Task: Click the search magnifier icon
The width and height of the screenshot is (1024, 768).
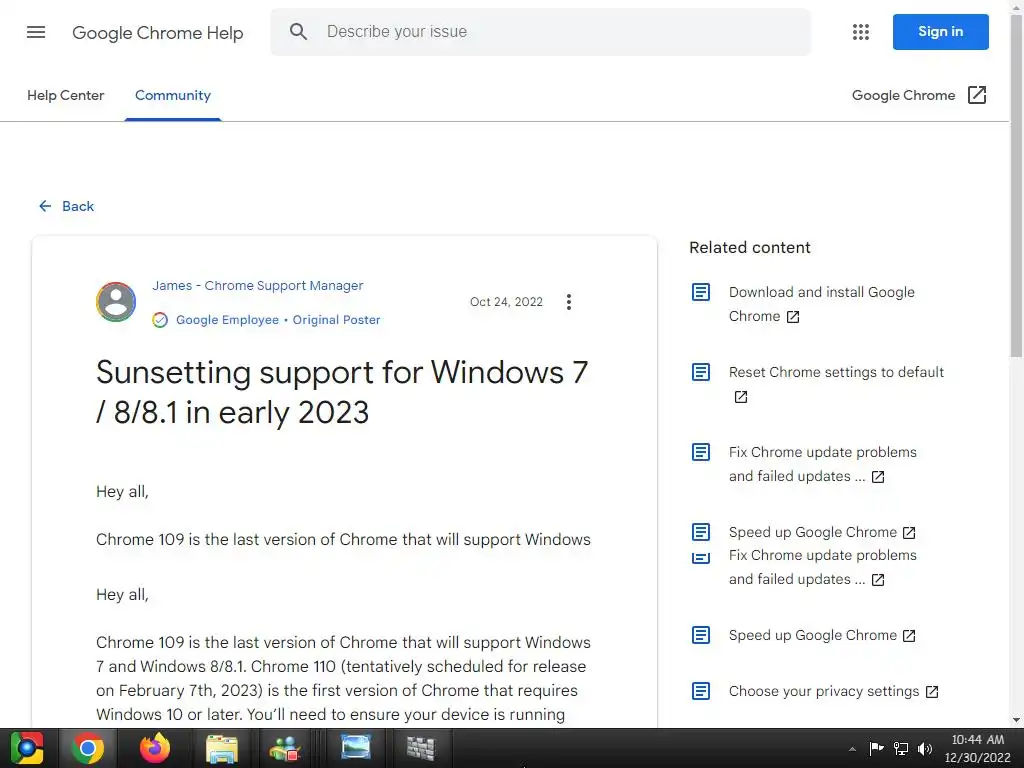Action: pyautogui.click(x=298, y=31)
